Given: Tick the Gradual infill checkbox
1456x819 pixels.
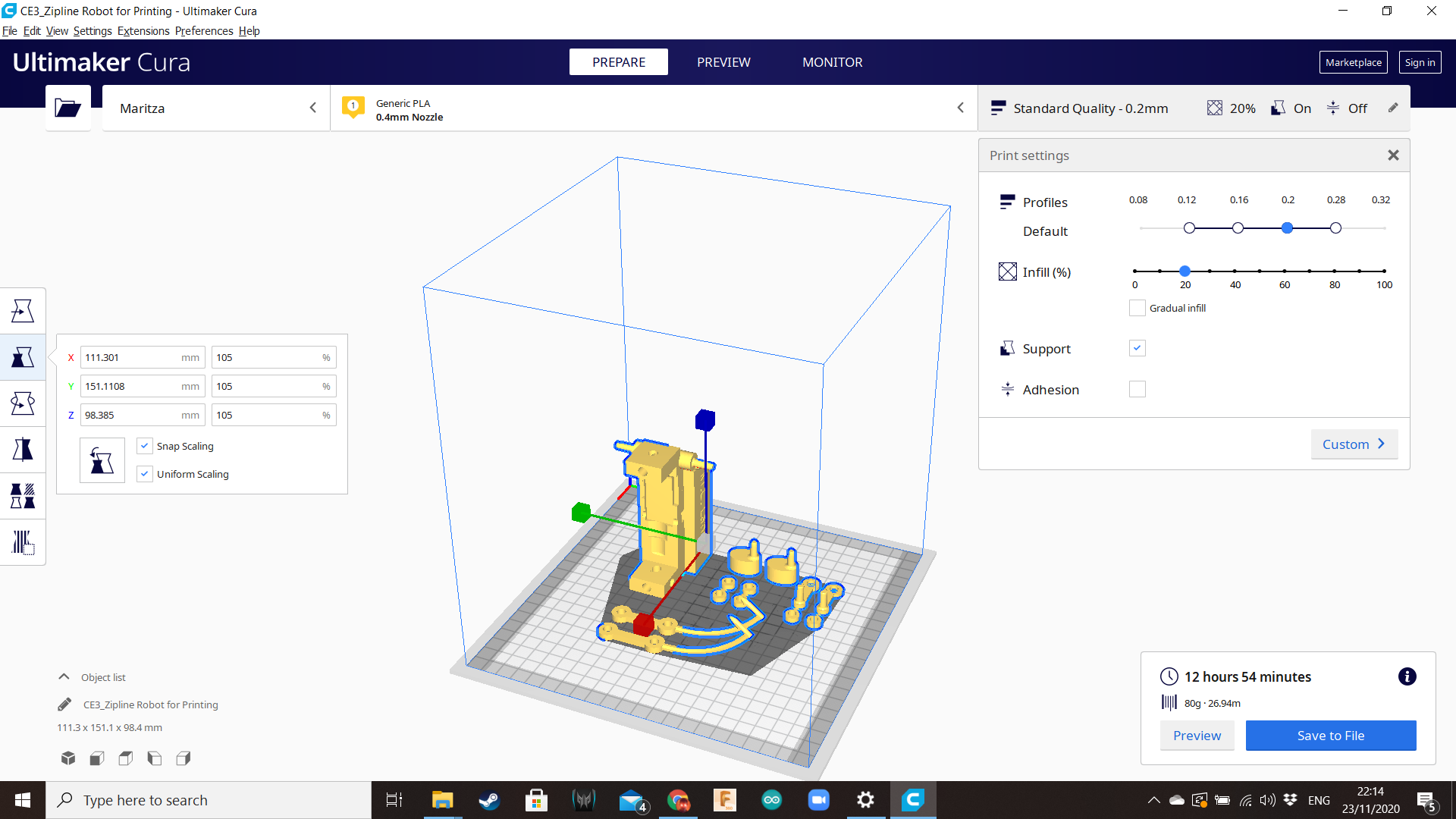Looking at the screenshot, I should (1137, 308).
